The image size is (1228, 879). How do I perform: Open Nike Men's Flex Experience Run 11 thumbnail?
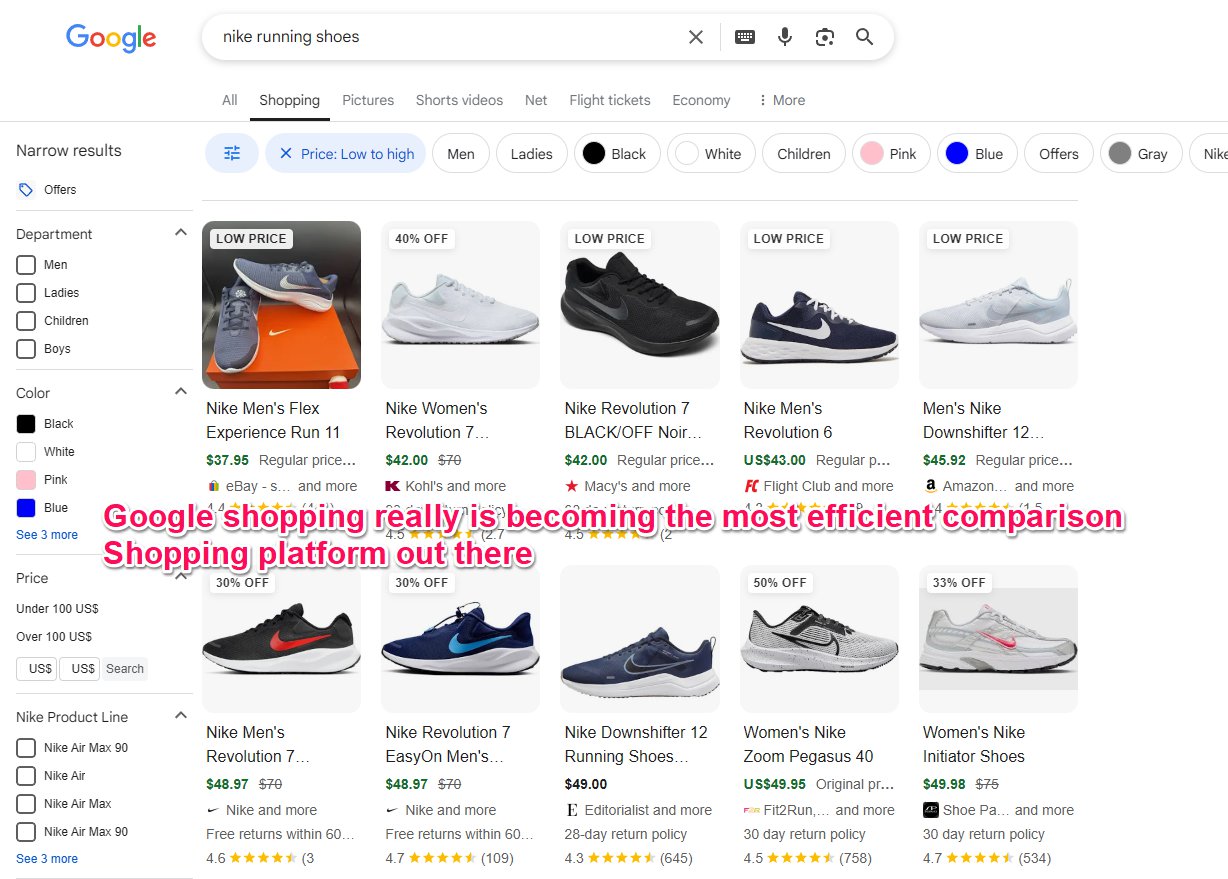tap(281, 305)
